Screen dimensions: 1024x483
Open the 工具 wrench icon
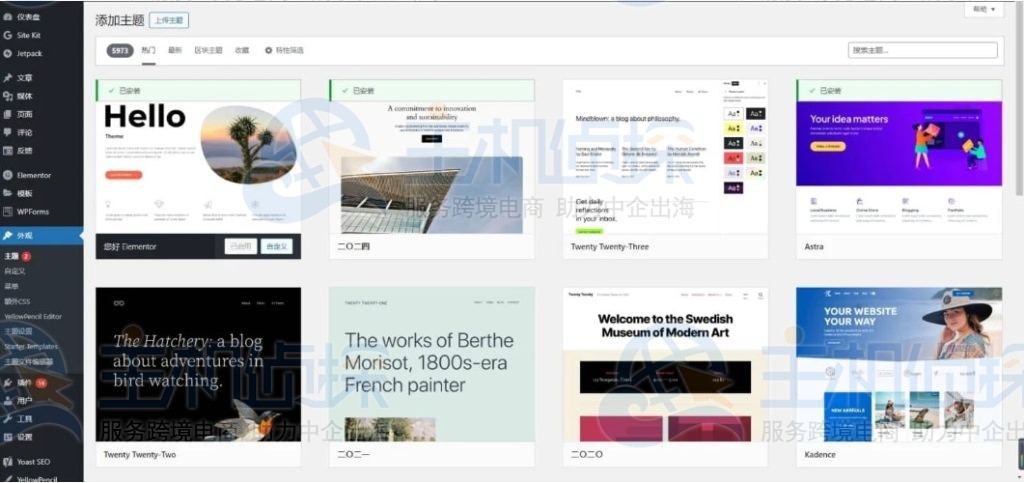click(x=8, y=419)
